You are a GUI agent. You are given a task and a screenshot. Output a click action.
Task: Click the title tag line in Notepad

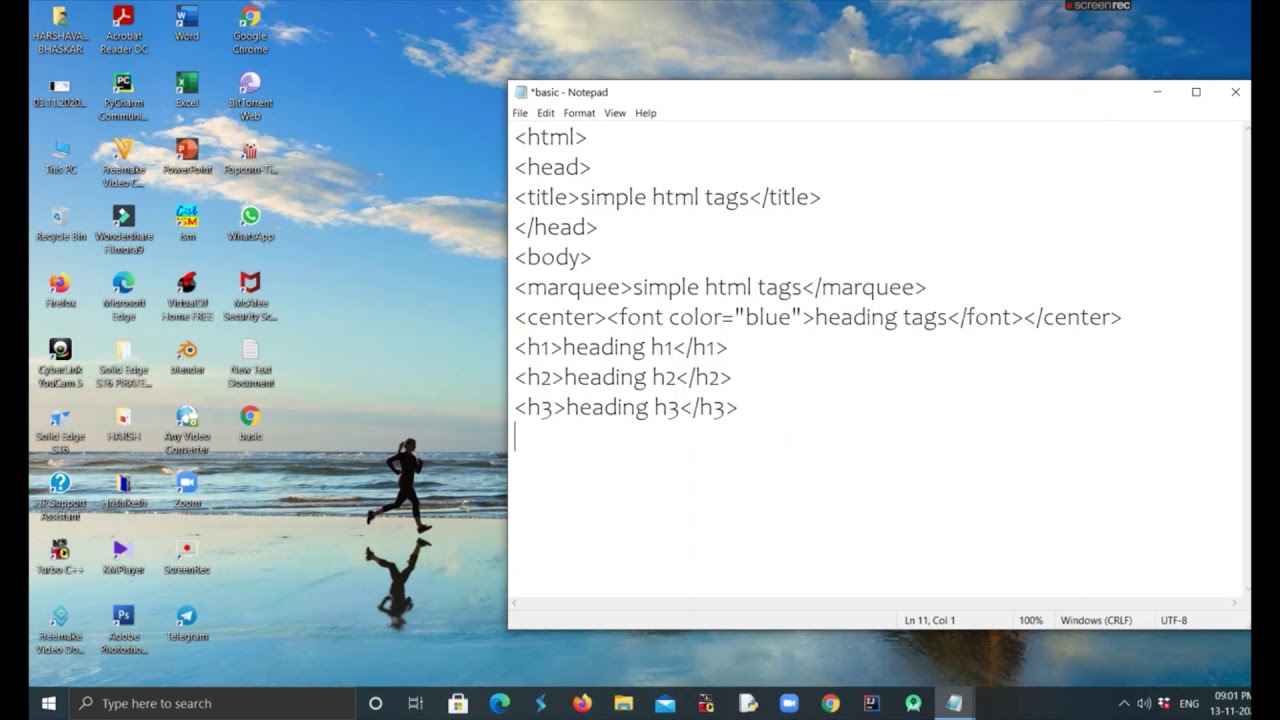[667, 197]
